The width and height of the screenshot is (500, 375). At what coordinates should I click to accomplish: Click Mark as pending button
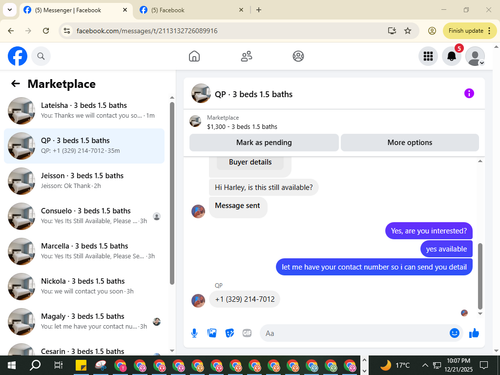coord(264,143)
